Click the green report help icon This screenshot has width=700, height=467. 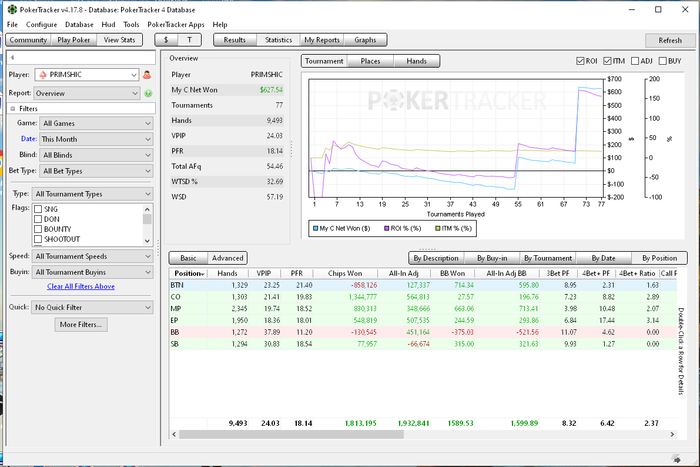pyautogui.click(x=148, y=93)
